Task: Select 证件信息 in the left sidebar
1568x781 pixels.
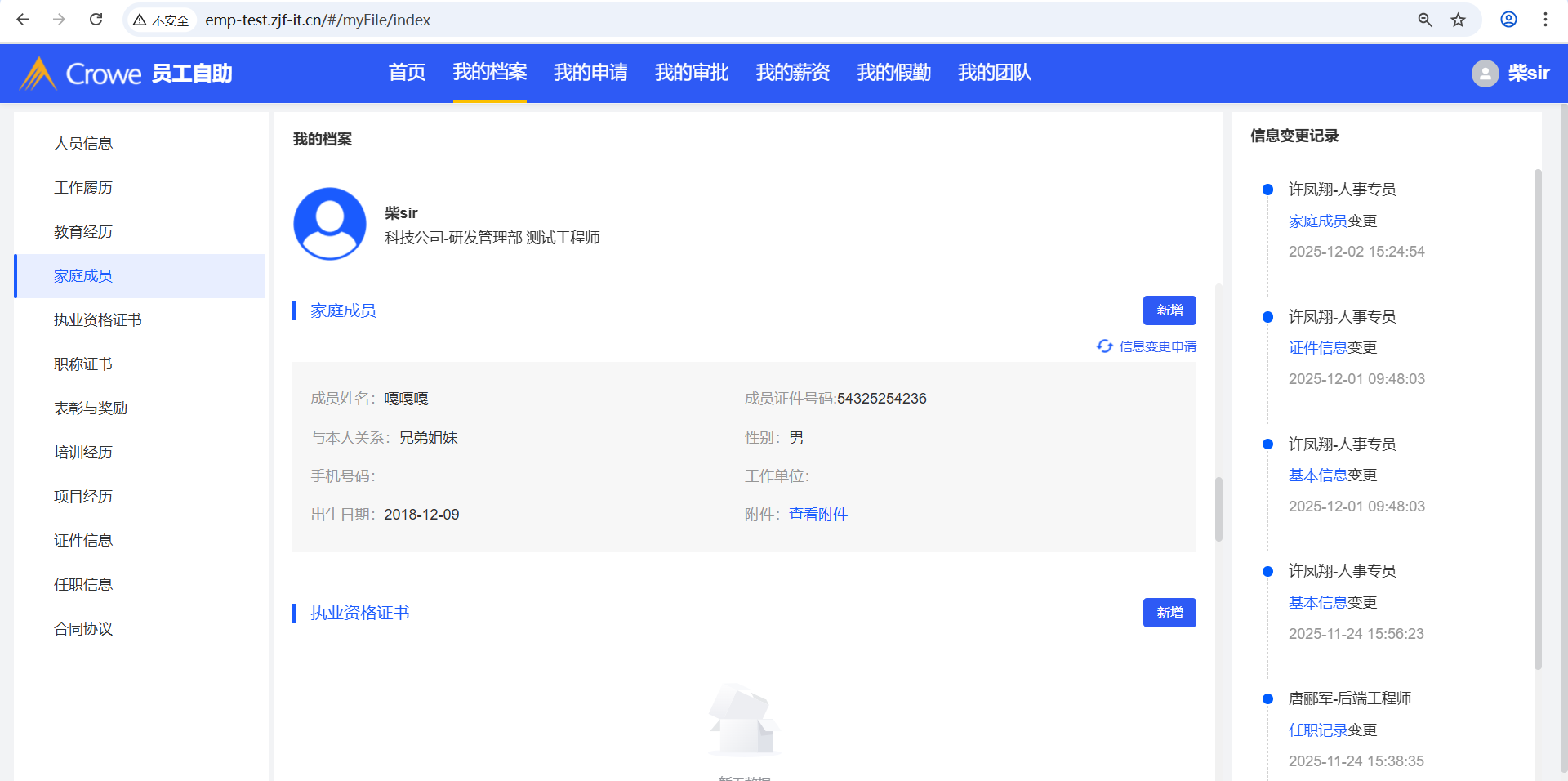Action: (83, 541)
